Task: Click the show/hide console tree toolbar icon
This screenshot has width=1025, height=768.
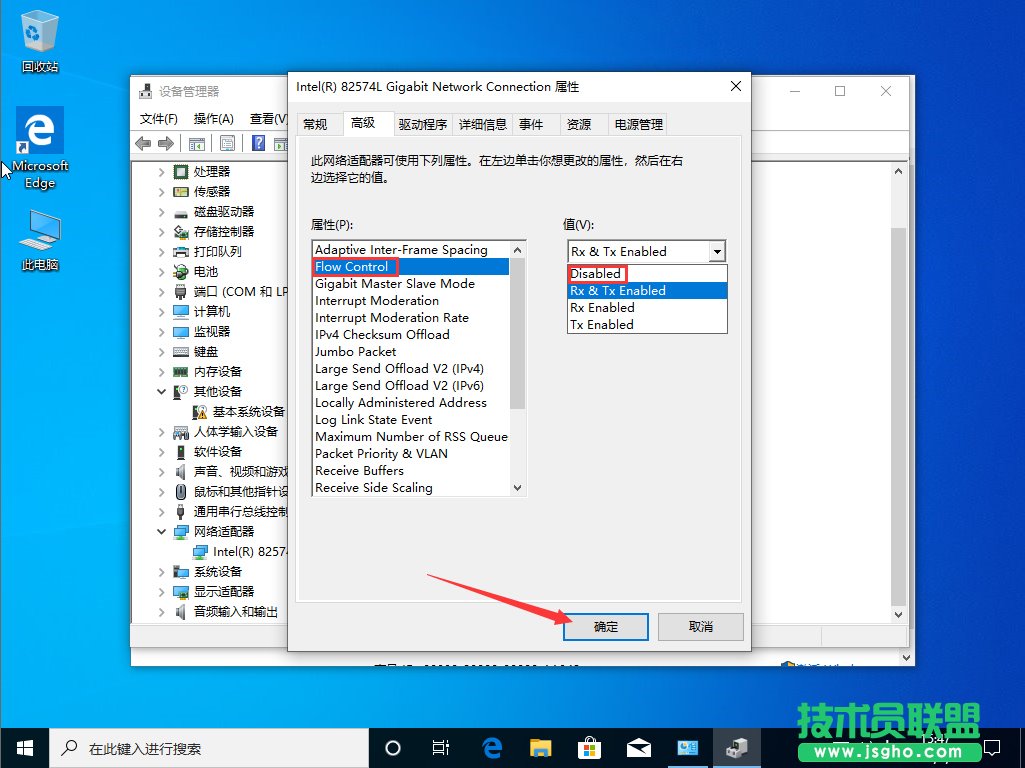Action: [x=197, y=143]
